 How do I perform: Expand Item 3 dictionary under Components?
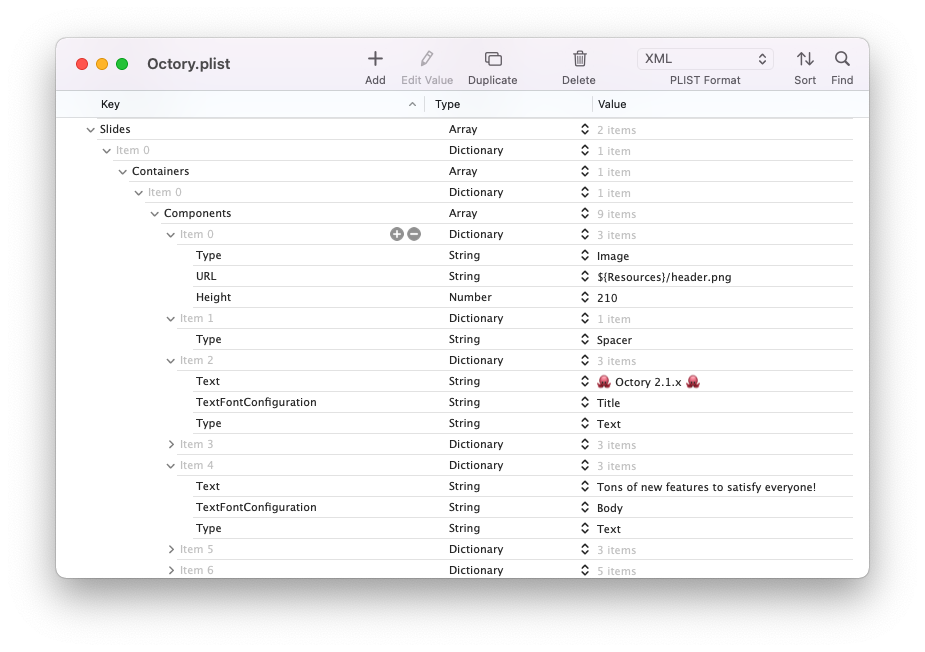[171, 444]
